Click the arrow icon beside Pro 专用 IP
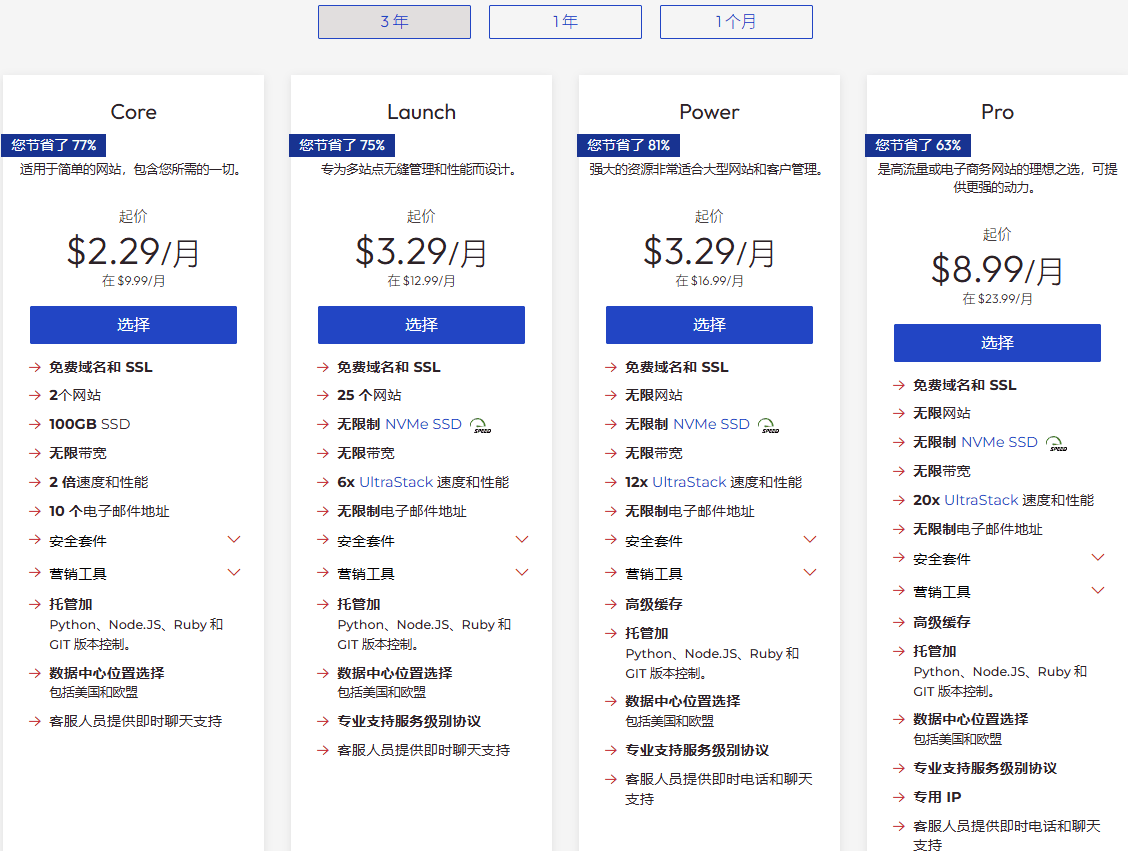 click(899, 797)
